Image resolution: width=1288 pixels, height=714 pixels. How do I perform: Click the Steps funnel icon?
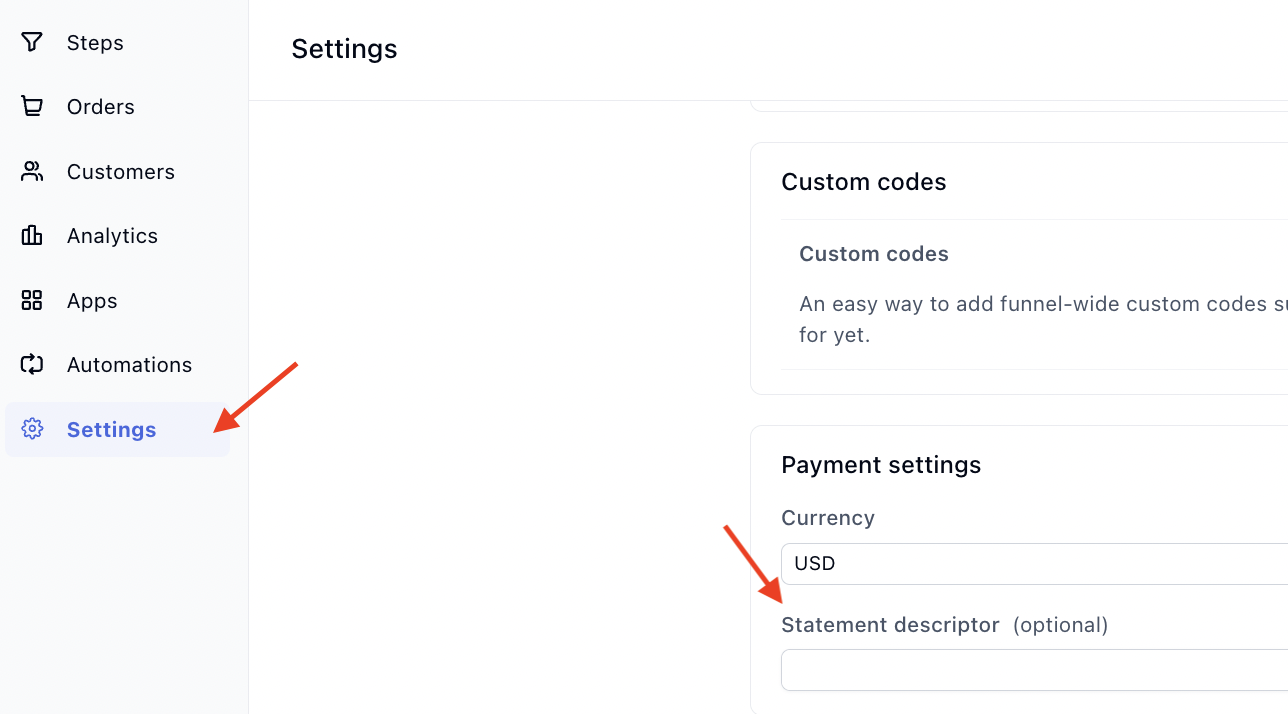[32, 42]
